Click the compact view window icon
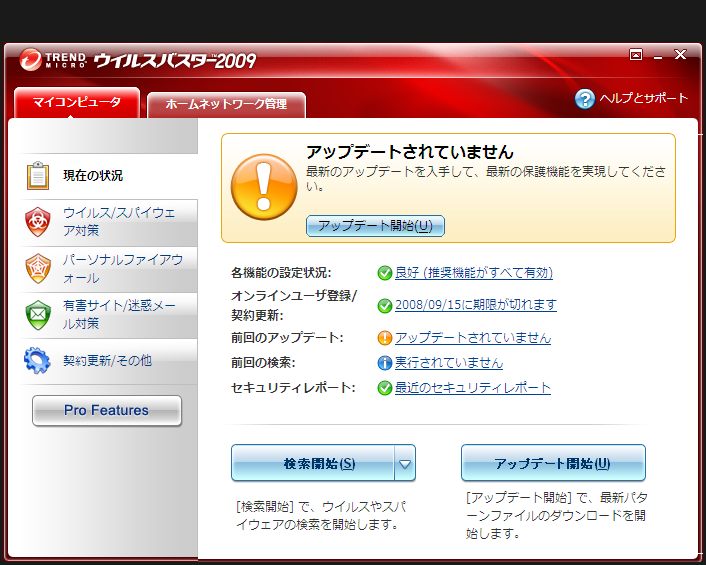706x565 pixels. point(636,54)
